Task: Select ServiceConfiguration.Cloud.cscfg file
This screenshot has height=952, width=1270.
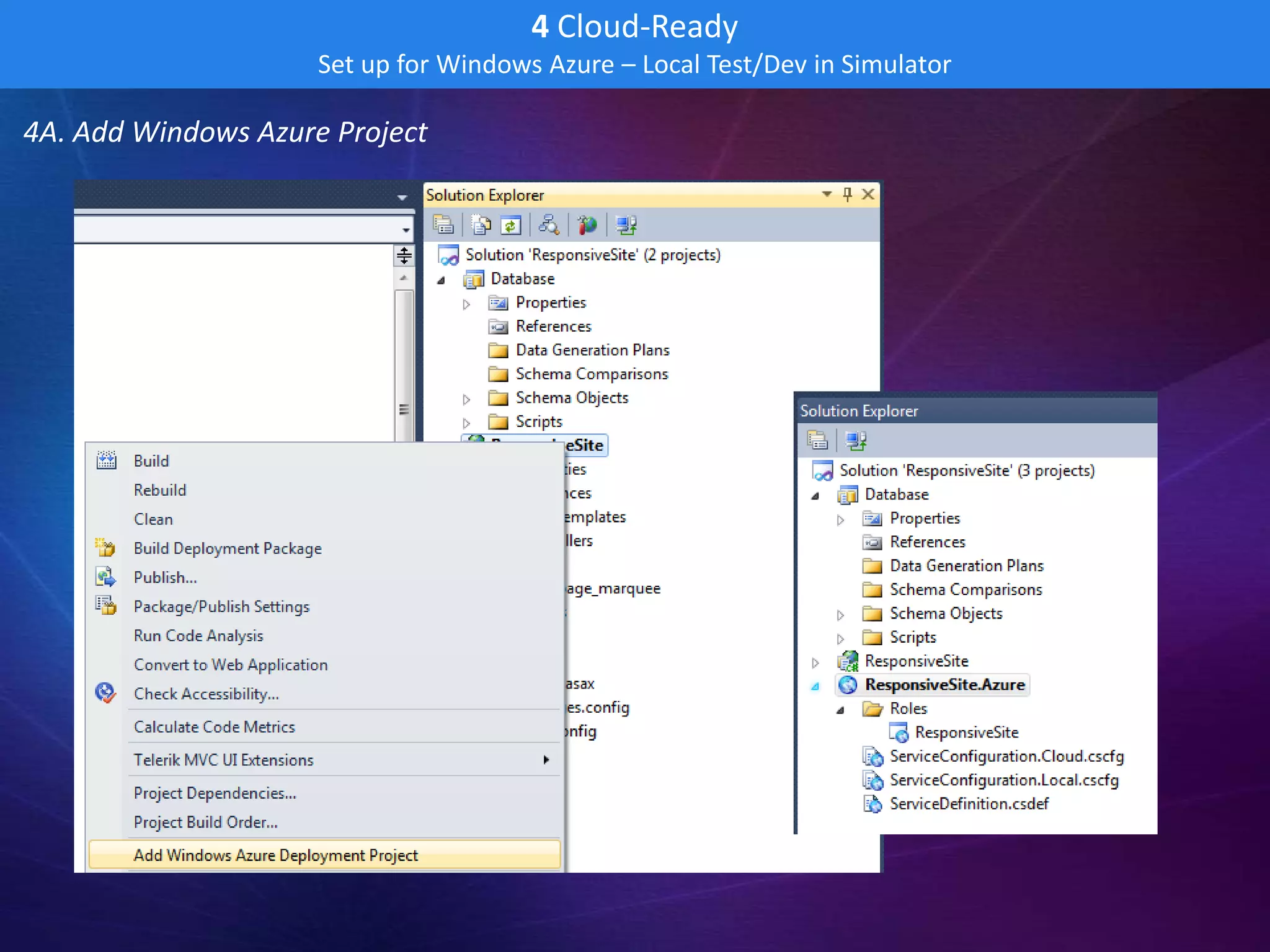Action: tap(1006, 756)
